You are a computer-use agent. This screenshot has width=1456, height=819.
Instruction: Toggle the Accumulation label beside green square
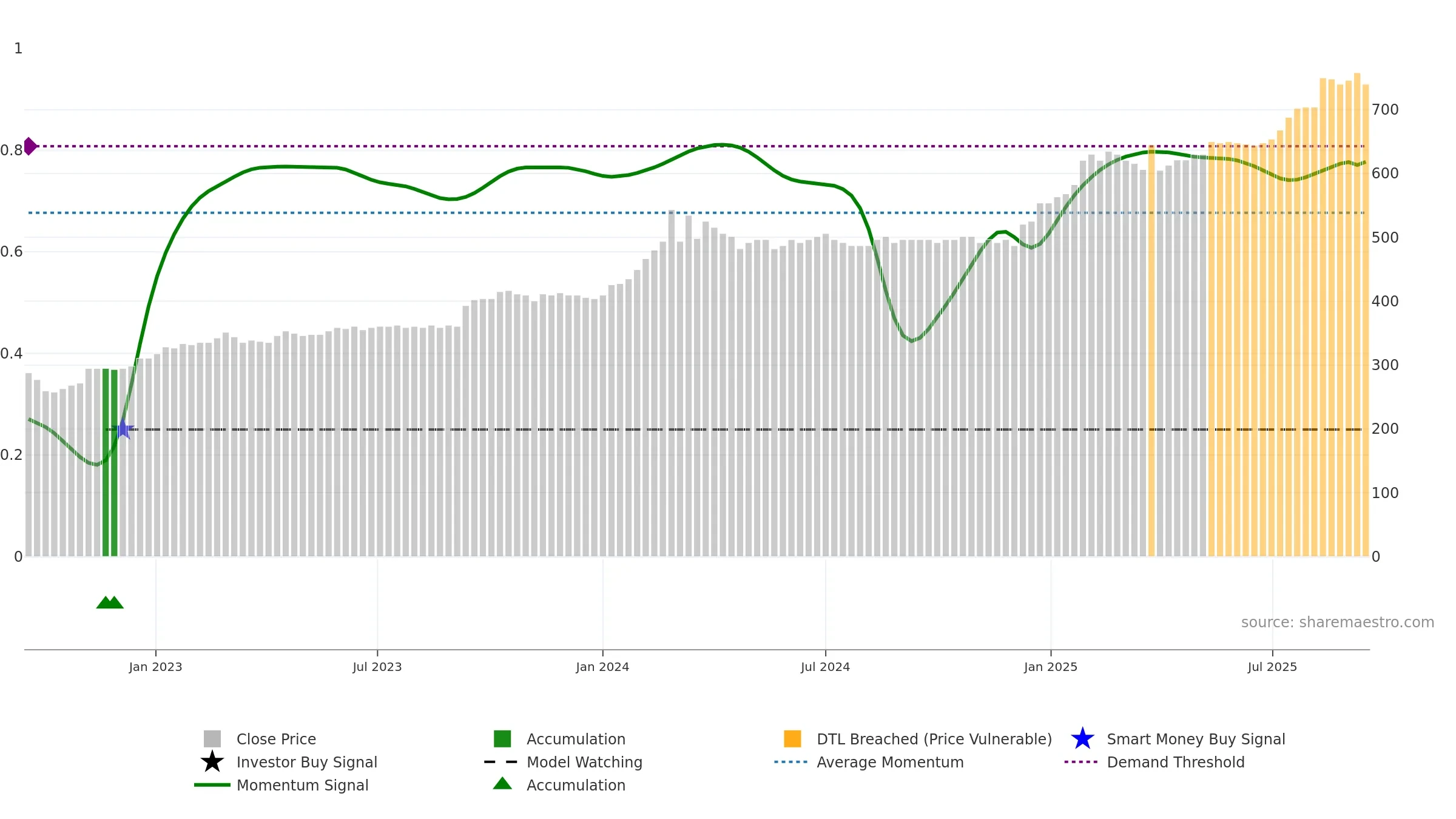(x=576, y=739)
